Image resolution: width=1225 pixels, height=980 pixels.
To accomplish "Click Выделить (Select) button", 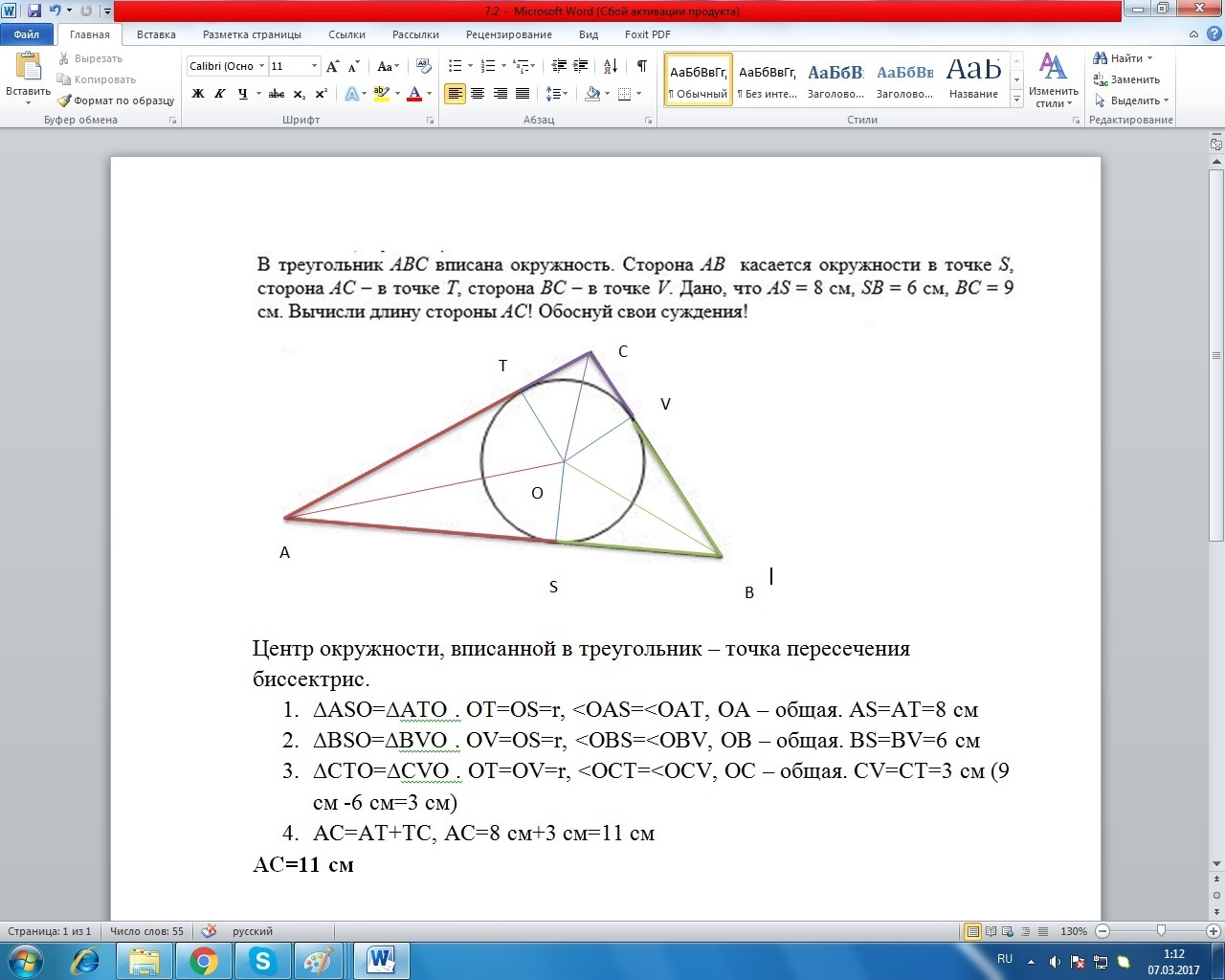I will coord(1132,100).
